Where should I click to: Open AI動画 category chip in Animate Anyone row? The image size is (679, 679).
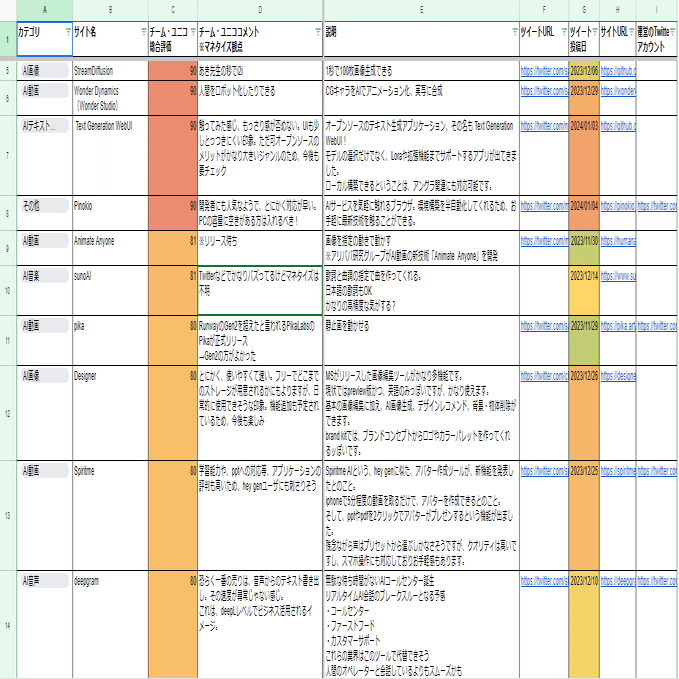[45, 241]
